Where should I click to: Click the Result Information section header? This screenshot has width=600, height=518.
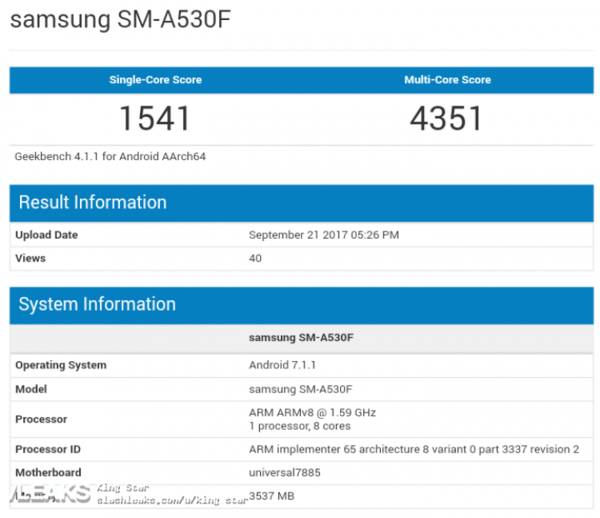pyautogui.click(x=92, y=202)
